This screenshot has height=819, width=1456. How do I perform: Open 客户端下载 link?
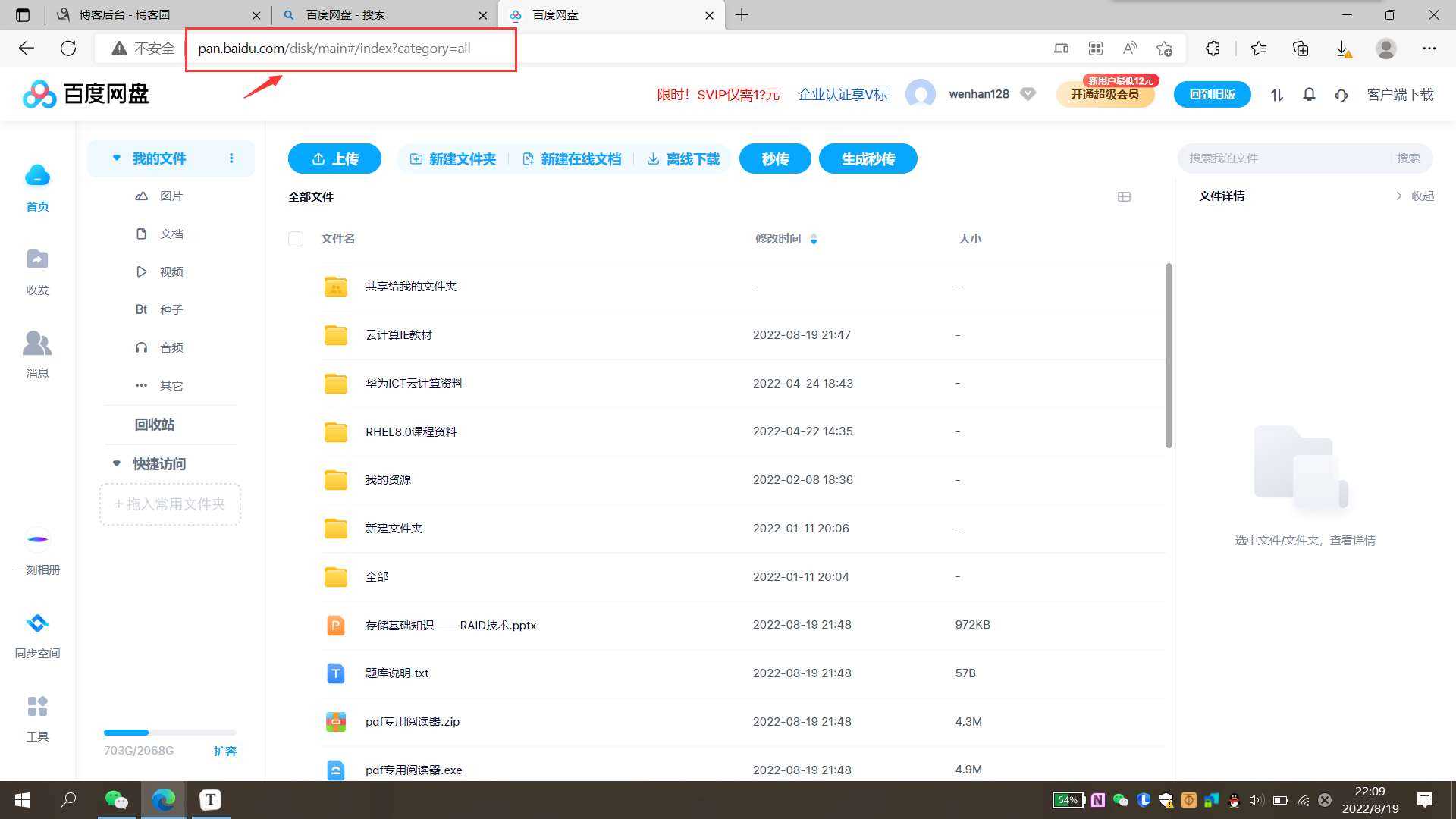pos(1400,94)
